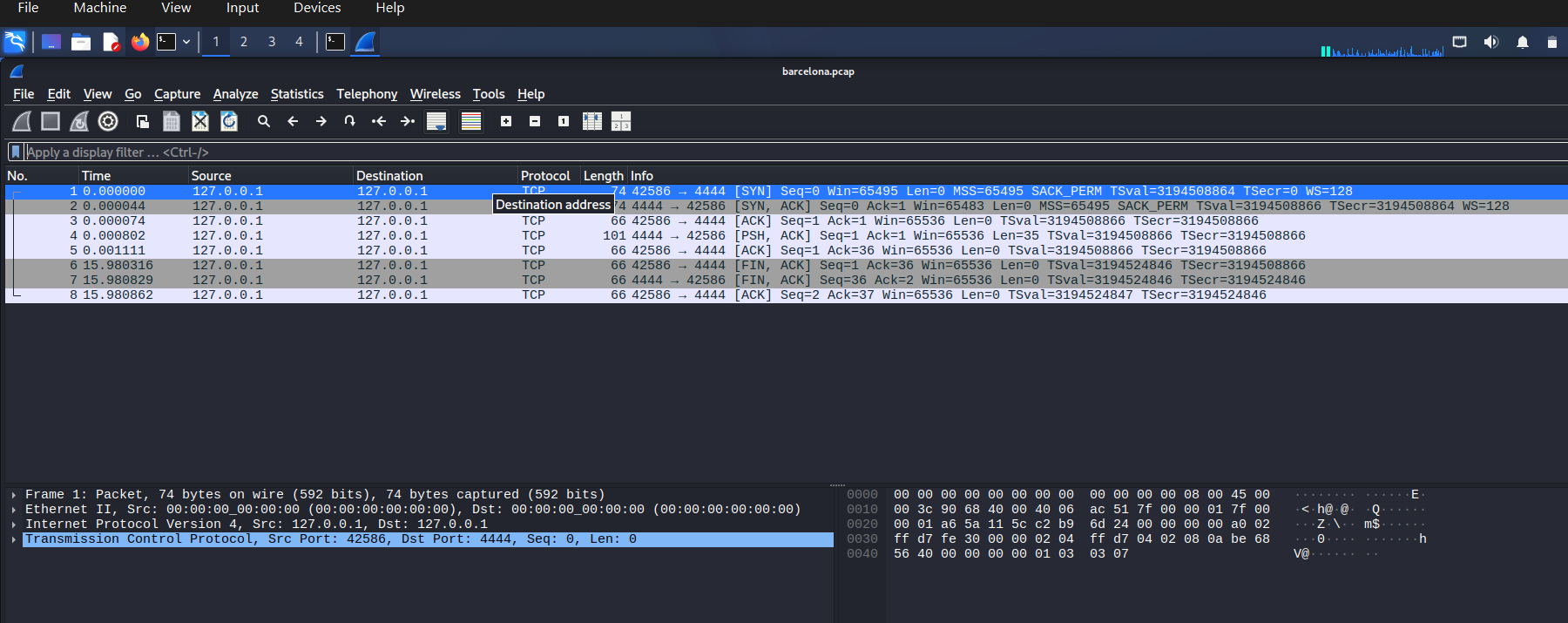Switch to workspace 2
Image resolution: width=1568 pixels, height=623 pixels.
coord(244,42)
